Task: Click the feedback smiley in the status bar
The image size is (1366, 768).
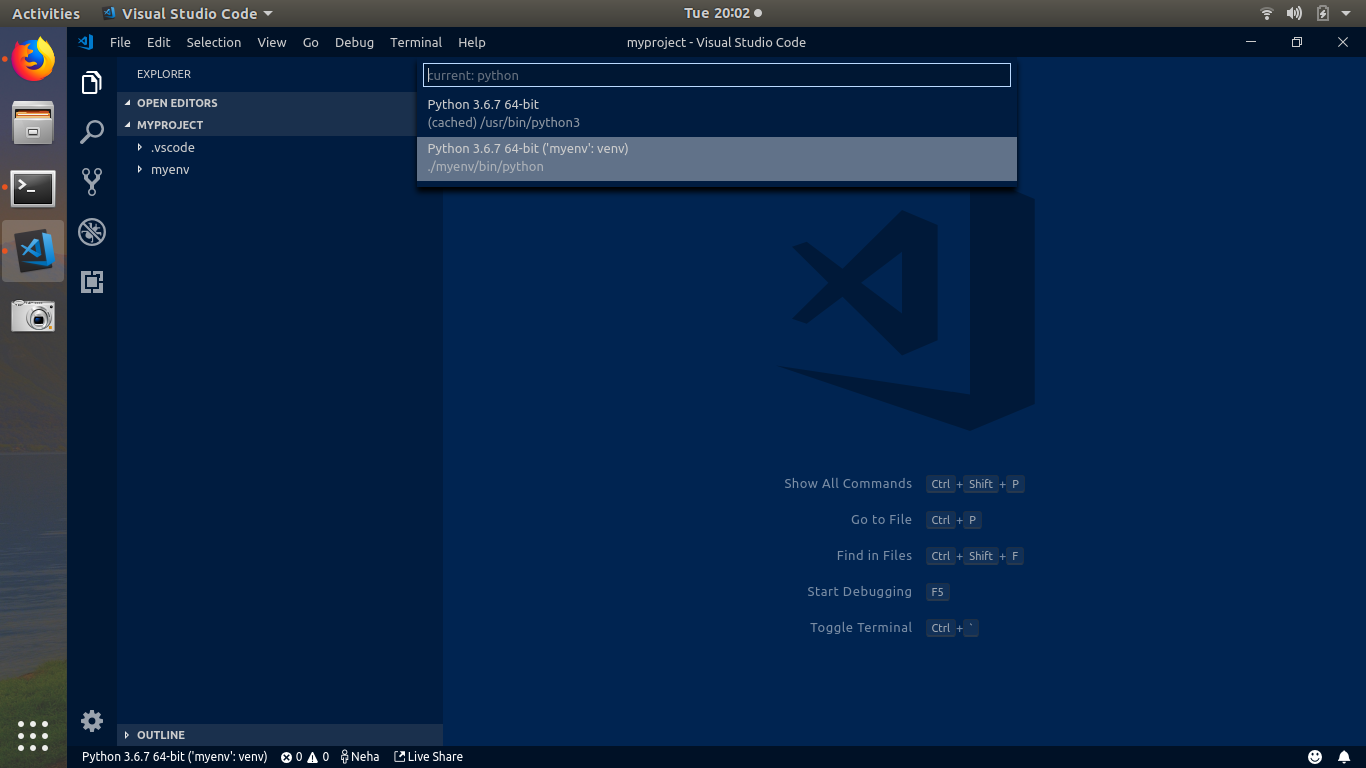Action: pos(1315,756)
